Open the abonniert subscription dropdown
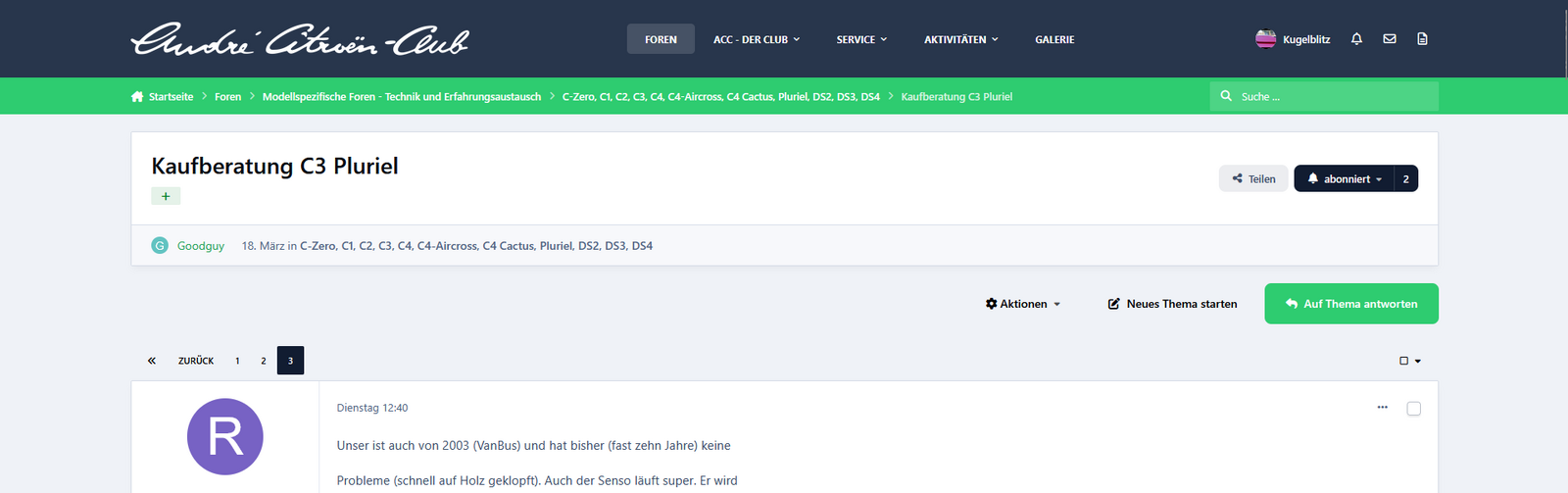The image size is (1568, 493). point(1344,178)
